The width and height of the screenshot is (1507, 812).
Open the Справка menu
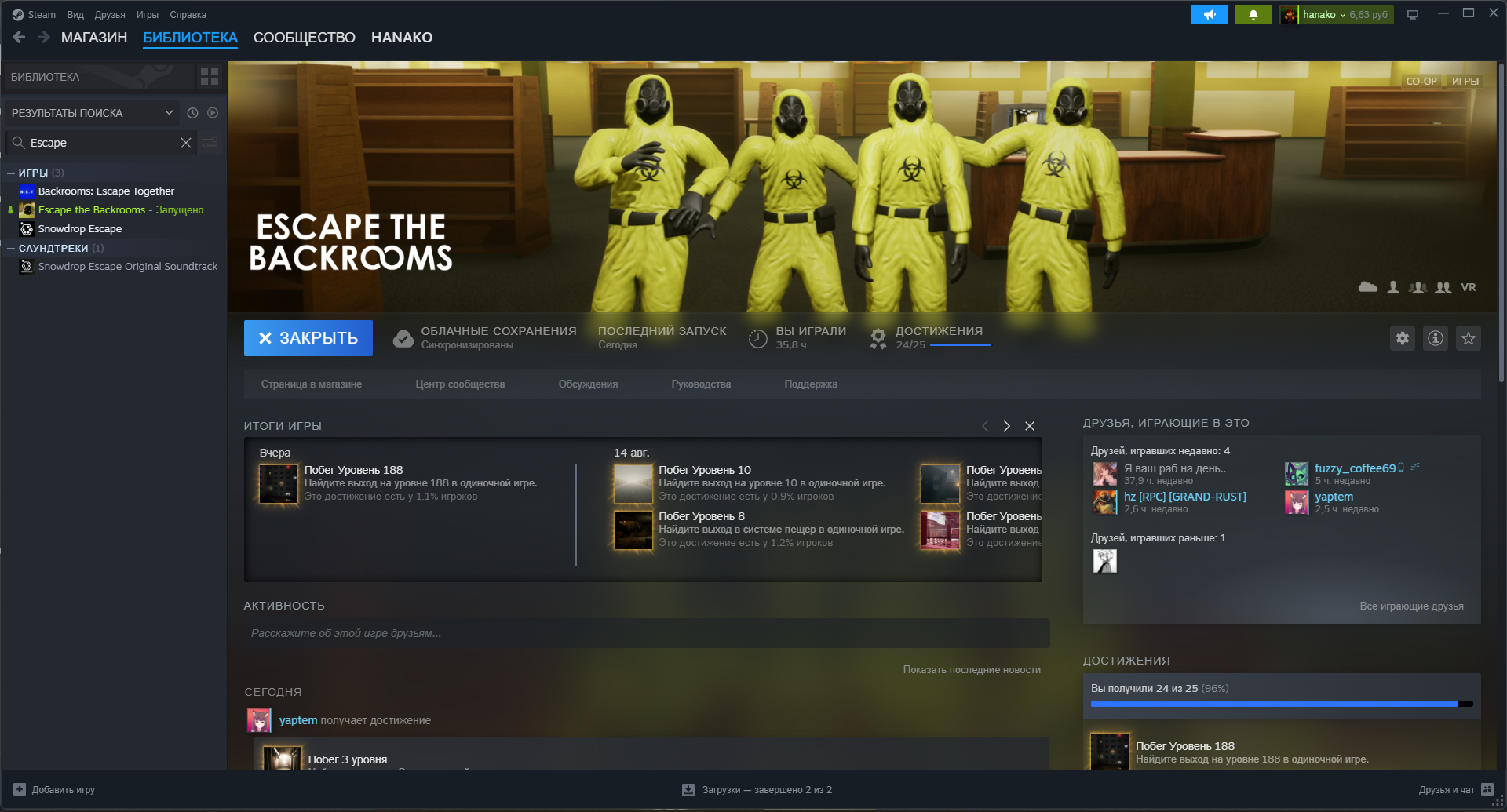tap(188, 15)
